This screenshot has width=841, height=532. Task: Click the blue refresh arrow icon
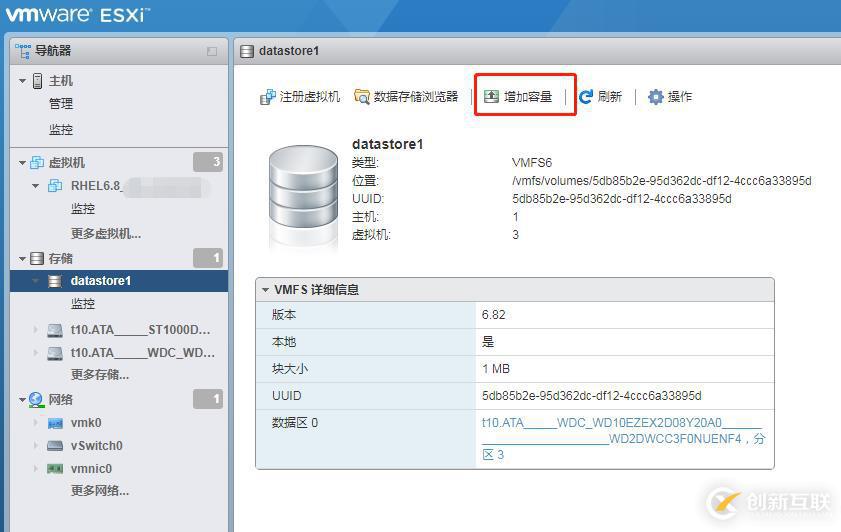[x=586, y=97]
